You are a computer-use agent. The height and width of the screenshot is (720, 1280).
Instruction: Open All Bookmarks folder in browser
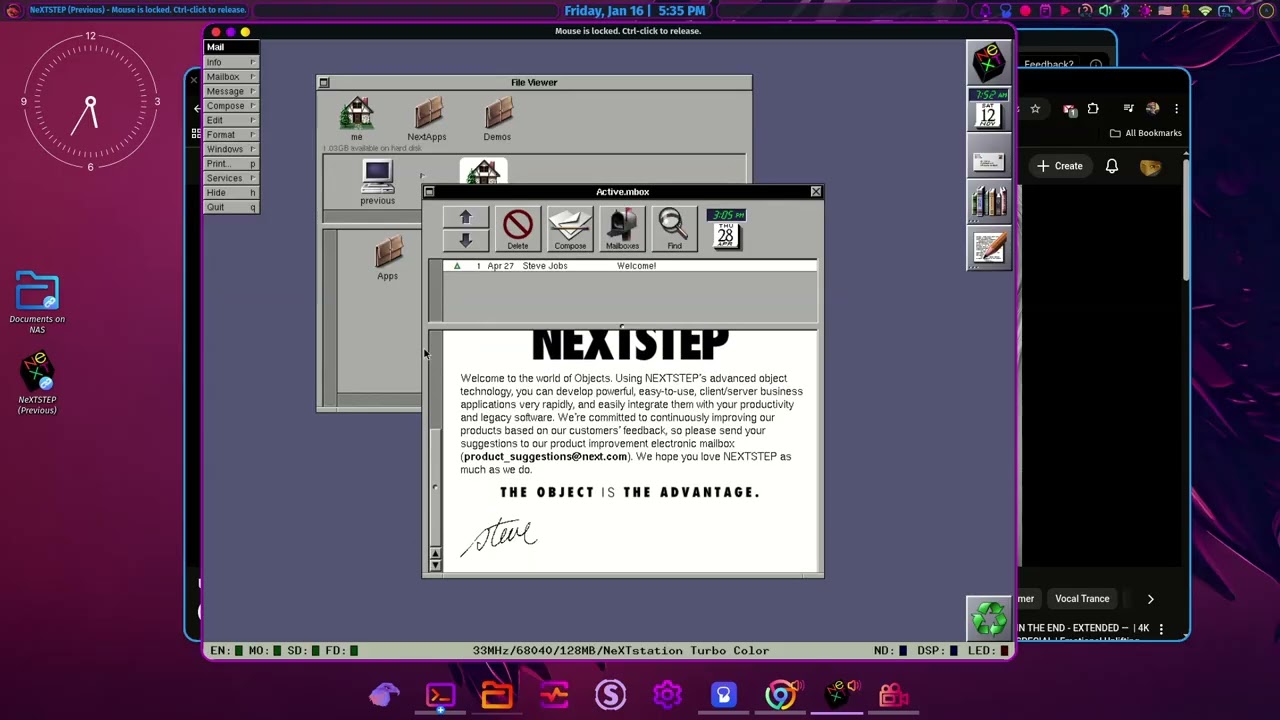coord(1145,133)
